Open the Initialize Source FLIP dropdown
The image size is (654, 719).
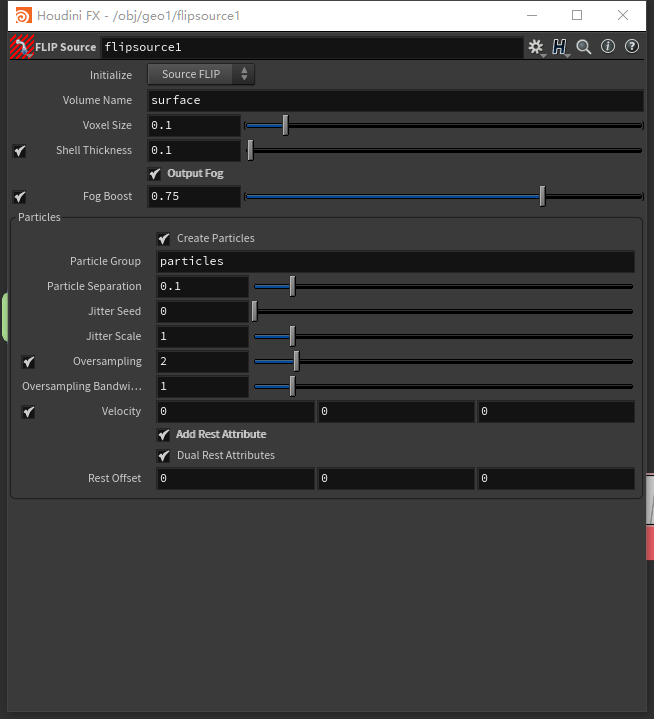pos(201,74)
